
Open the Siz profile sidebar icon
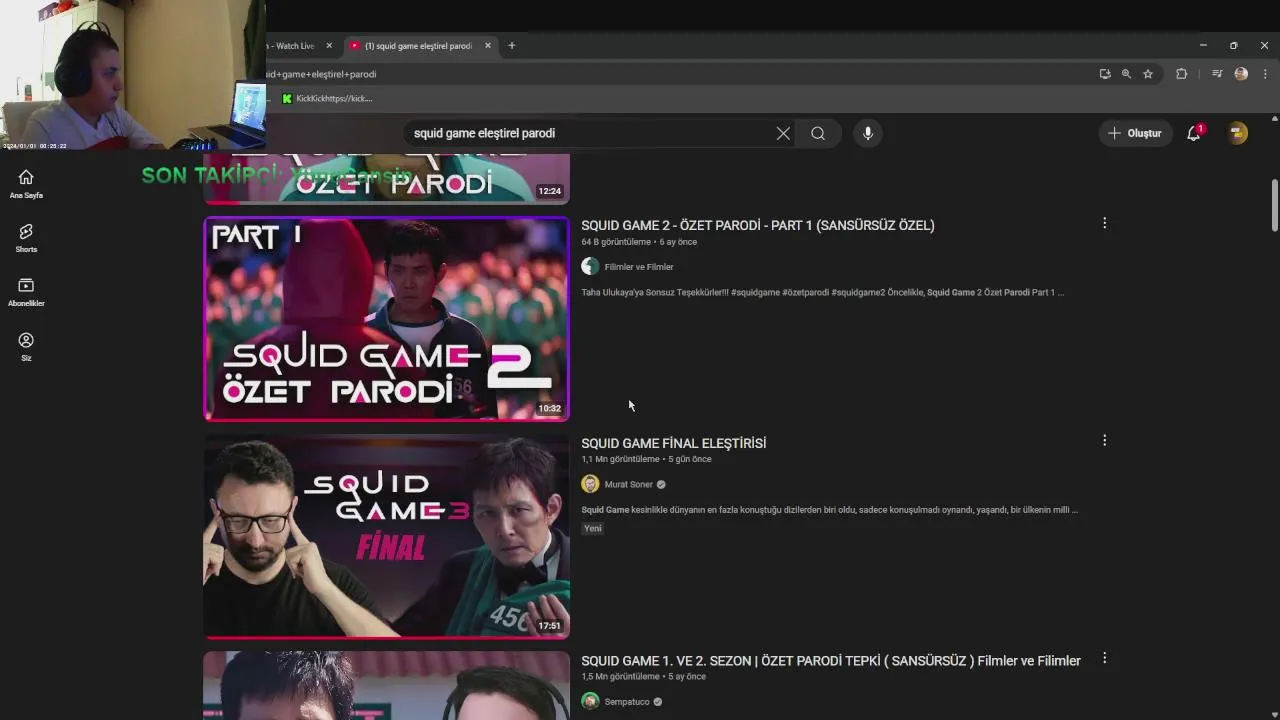(26, 346)
